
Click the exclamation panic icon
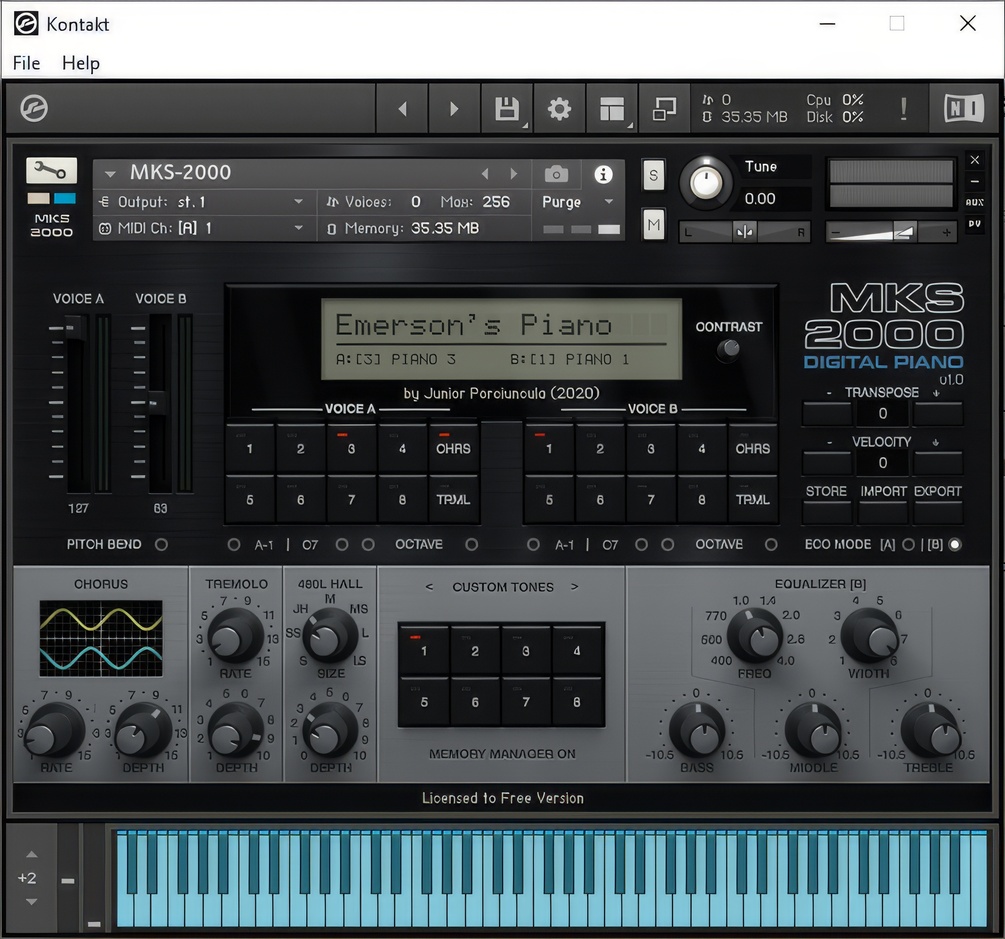(904, 108)
